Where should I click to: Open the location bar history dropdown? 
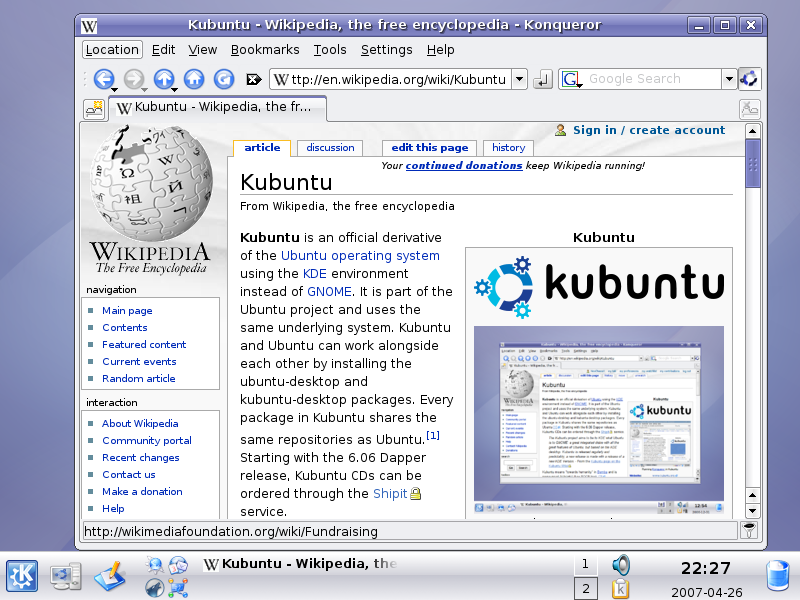click(x=521, y=78)
